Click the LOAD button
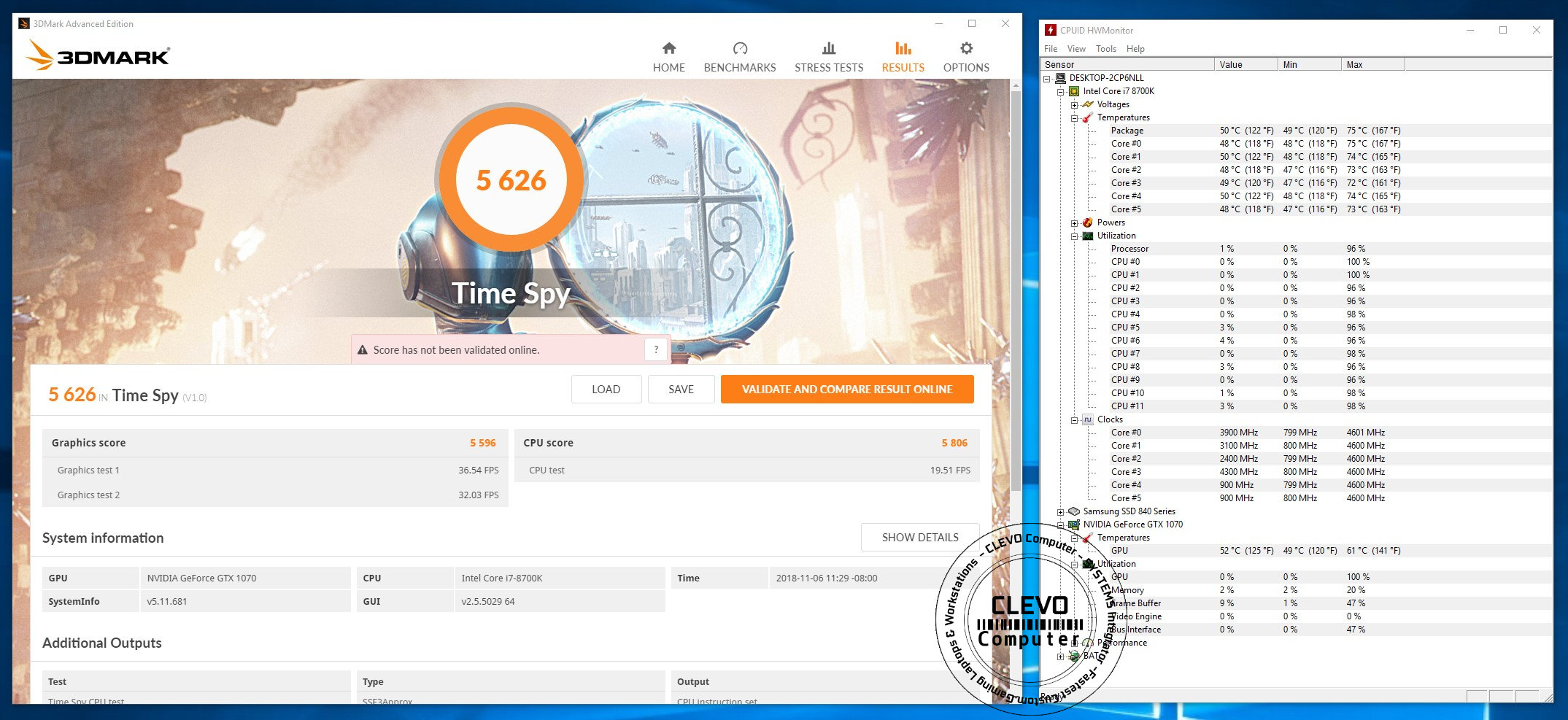The width and height of the screenshot is (1568, 720). tap(606, 390)
